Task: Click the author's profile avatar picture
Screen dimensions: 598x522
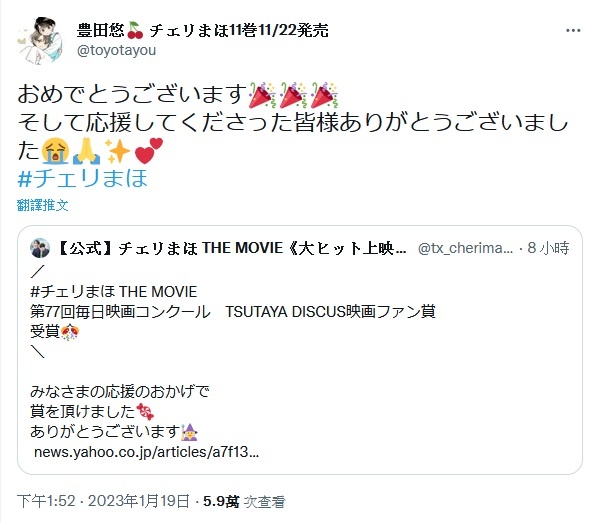Action: tap(41, 40)
